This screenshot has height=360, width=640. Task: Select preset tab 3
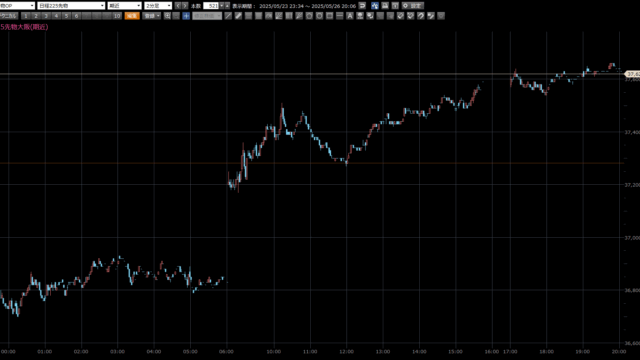tap(46, 16)
